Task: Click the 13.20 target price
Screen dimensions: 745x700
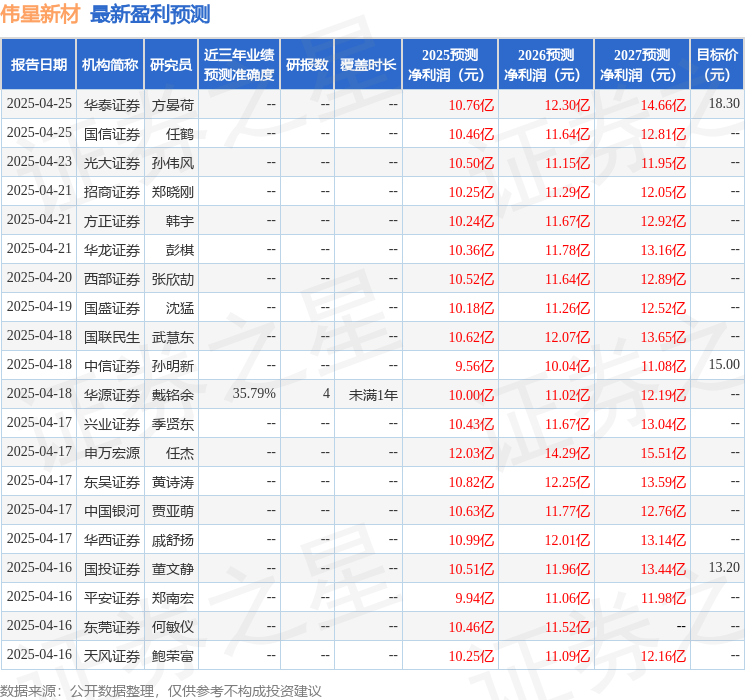Action: click(x=724, y=567)
